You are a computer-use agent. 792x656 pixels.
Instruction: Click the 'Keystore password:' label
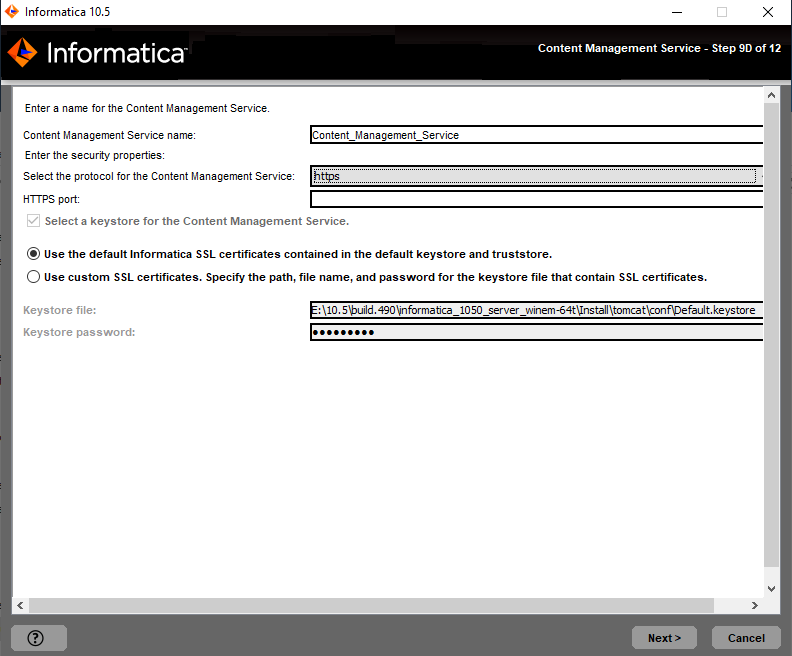click(x=79, y=332)
